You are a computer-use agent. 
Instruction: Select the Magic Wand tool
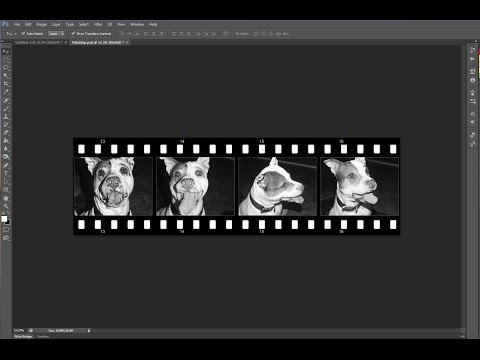click(x=6, y=76)
